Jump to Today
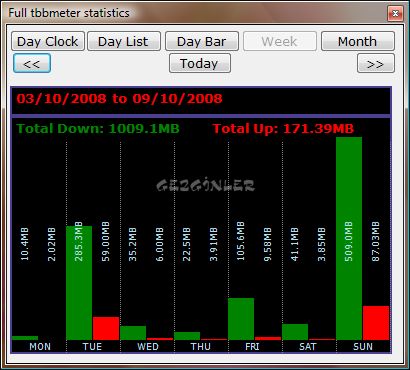Screen dimensions: 410x370 pos(200,63)
